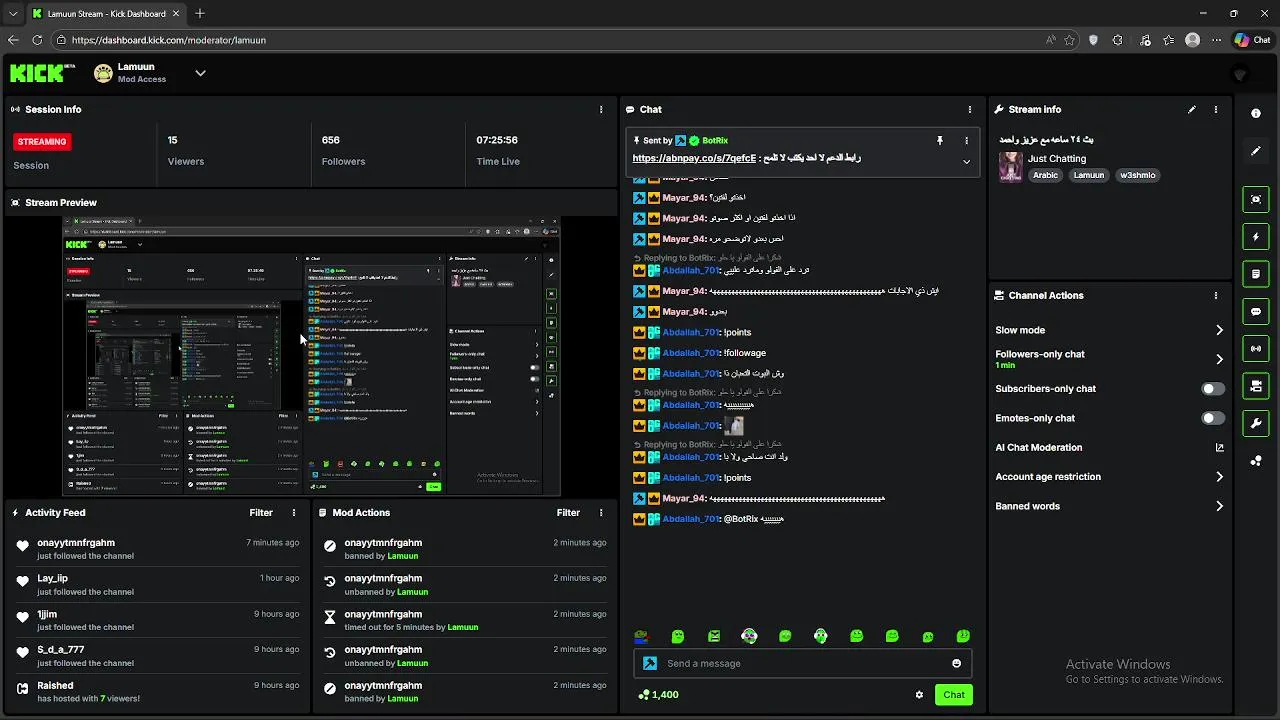Screen dimensions: 1280x720
Task: Reload the page in the browser
Action: pyautogui.click(x=37, y=40)
